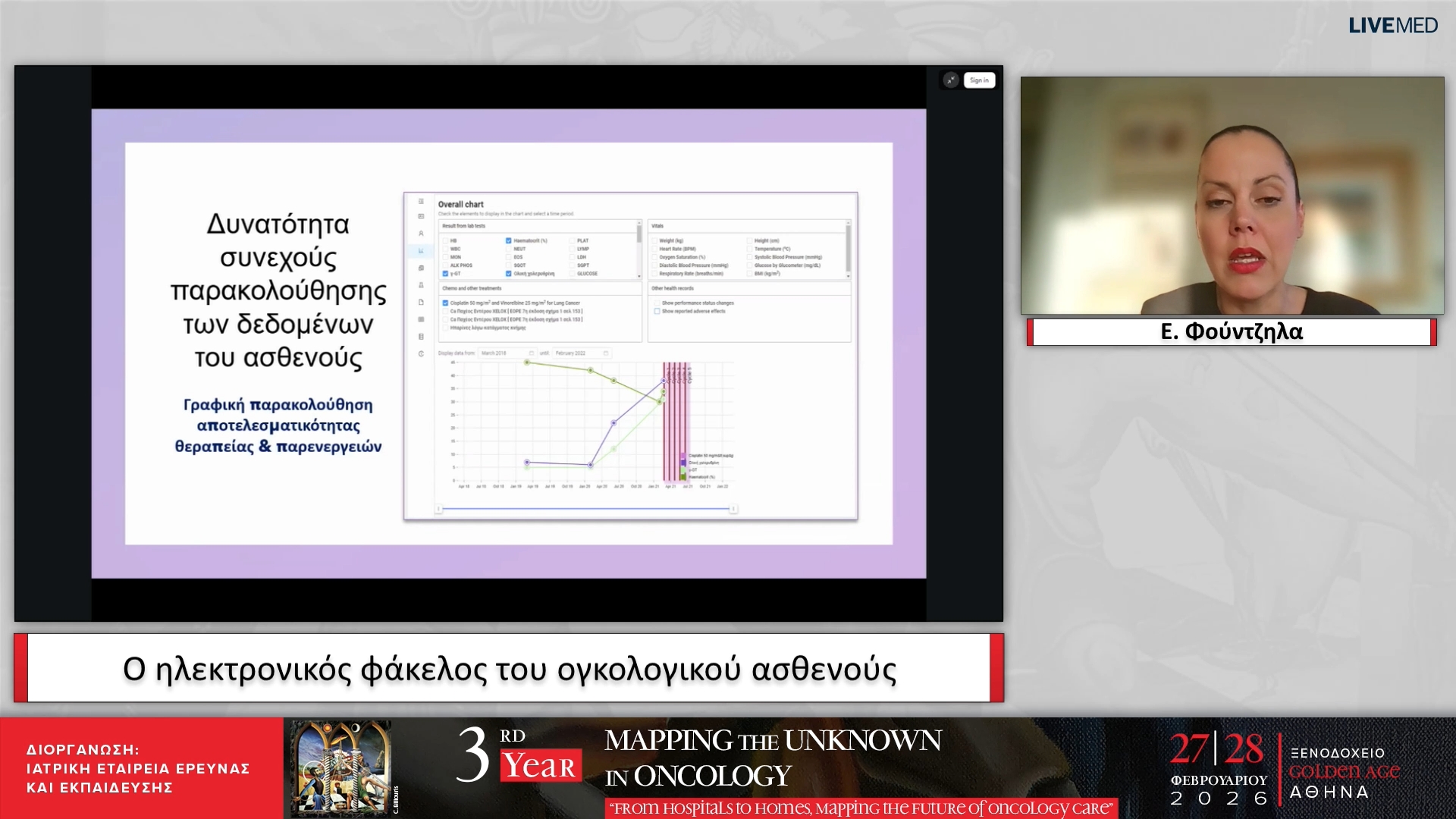The image size is (1456, 819).
Task: Click the left handle of time range slider
Action: (x=438, y=509)
